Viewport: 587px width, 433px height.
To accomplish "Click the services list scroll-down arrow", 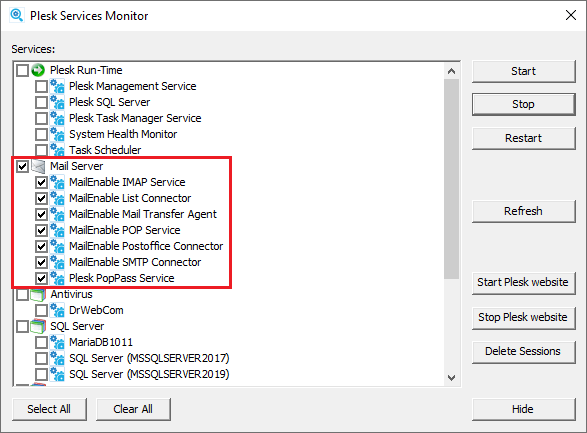I will [x=451, y=378].
